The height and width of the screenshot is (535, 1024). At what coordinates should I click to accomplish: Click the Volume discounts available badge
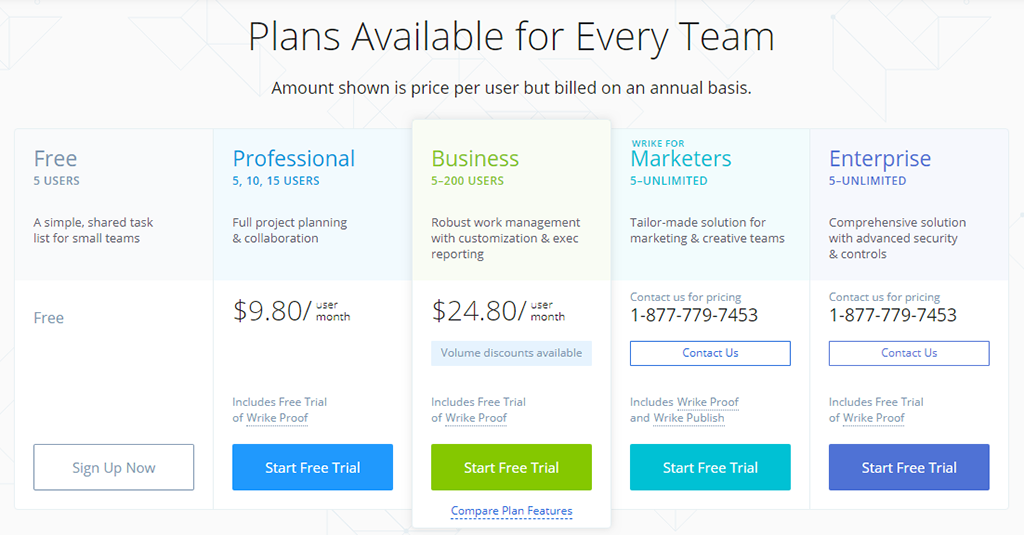(511, 353)
